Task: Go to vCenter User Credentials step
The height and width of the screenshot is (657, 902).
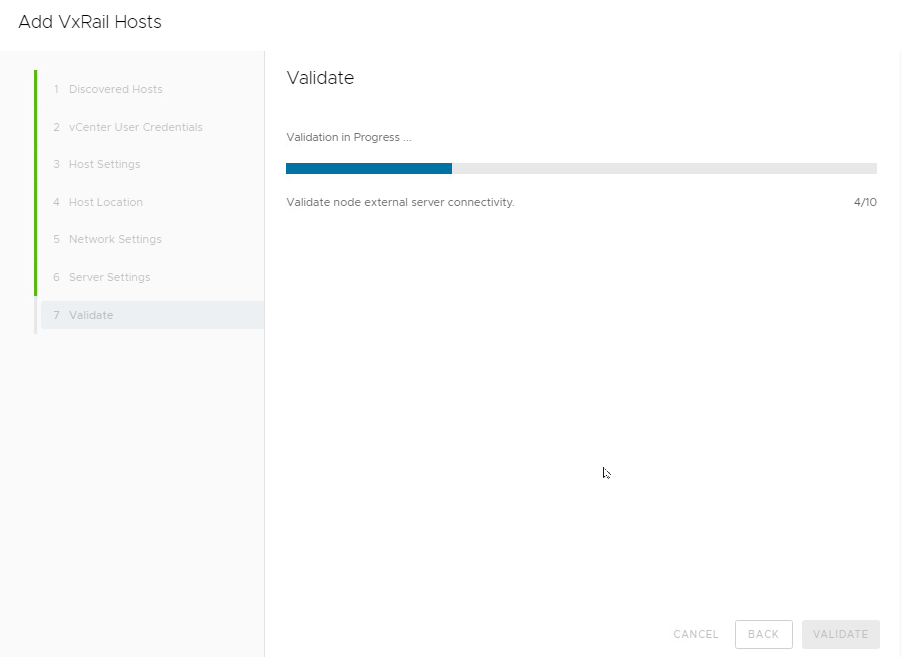Action: (x=128, y=127)
